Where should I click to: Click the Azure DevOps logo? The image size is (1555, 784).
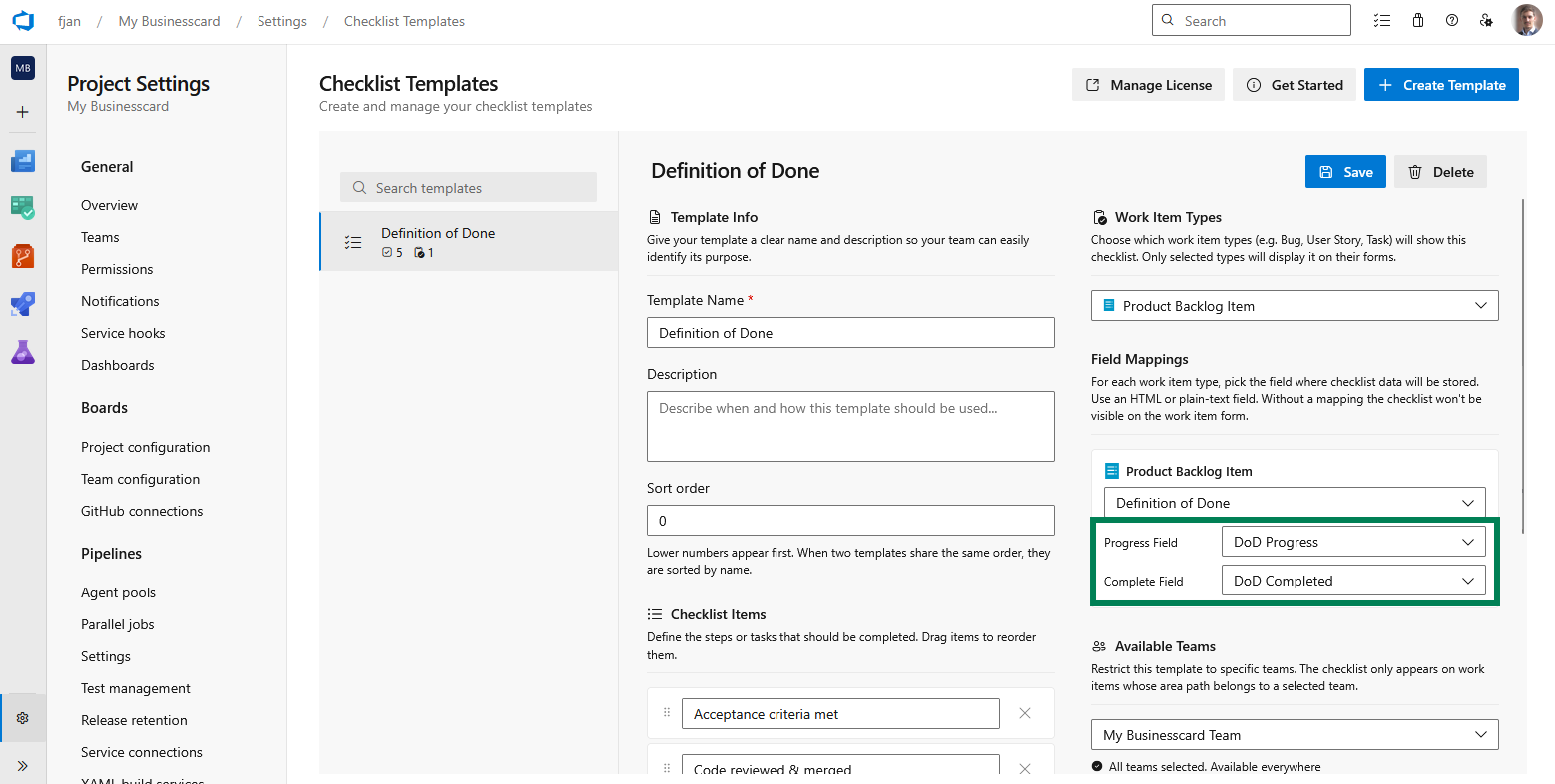coord(22,20)
